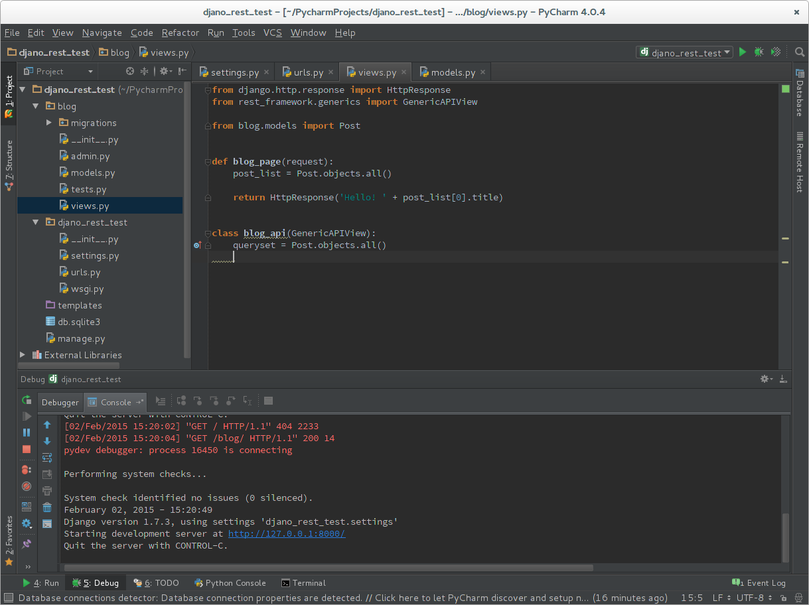
Task: View breakpoints icon in Debug sidebar
Action: (x=27, y=470)
